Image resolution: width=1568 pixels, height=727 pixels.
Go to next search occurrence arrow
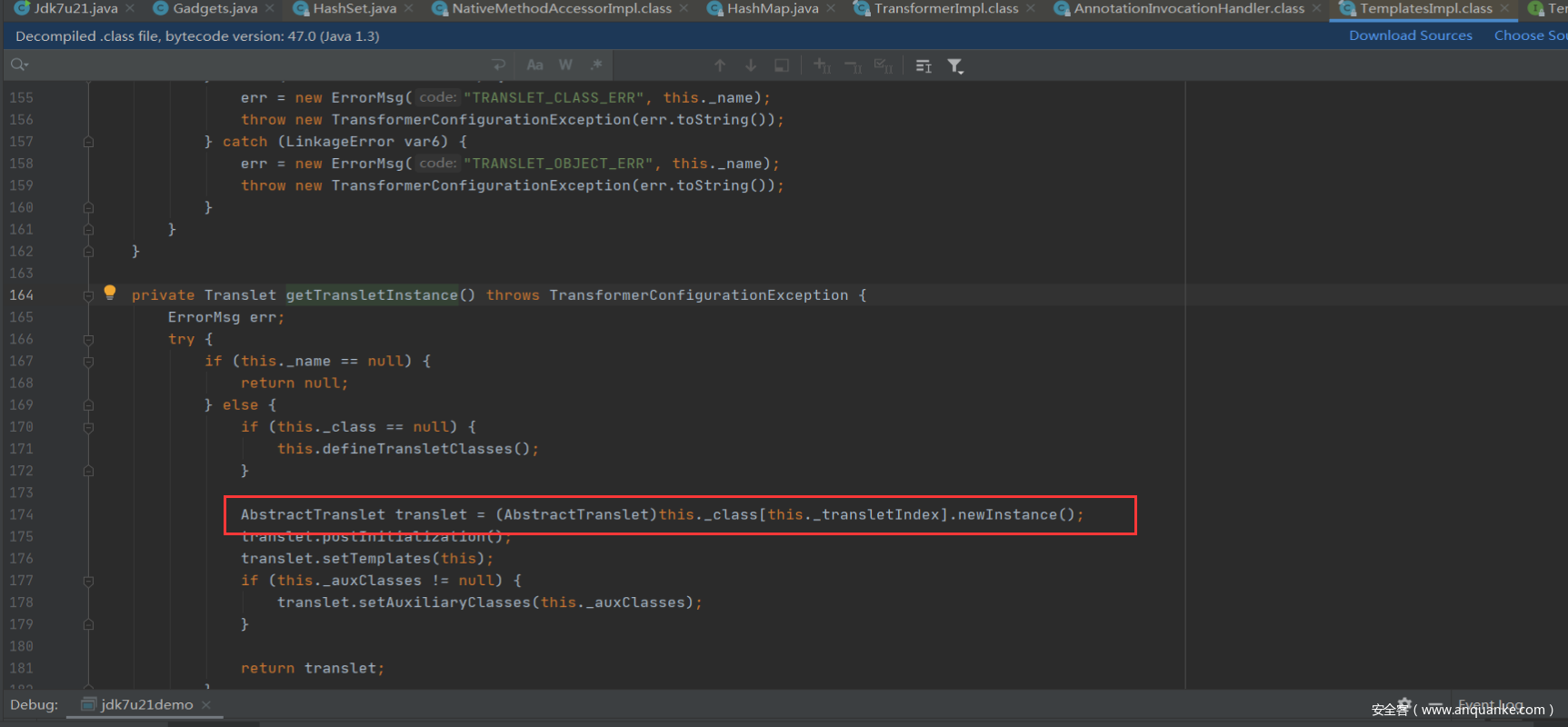[x=751, y=65]
